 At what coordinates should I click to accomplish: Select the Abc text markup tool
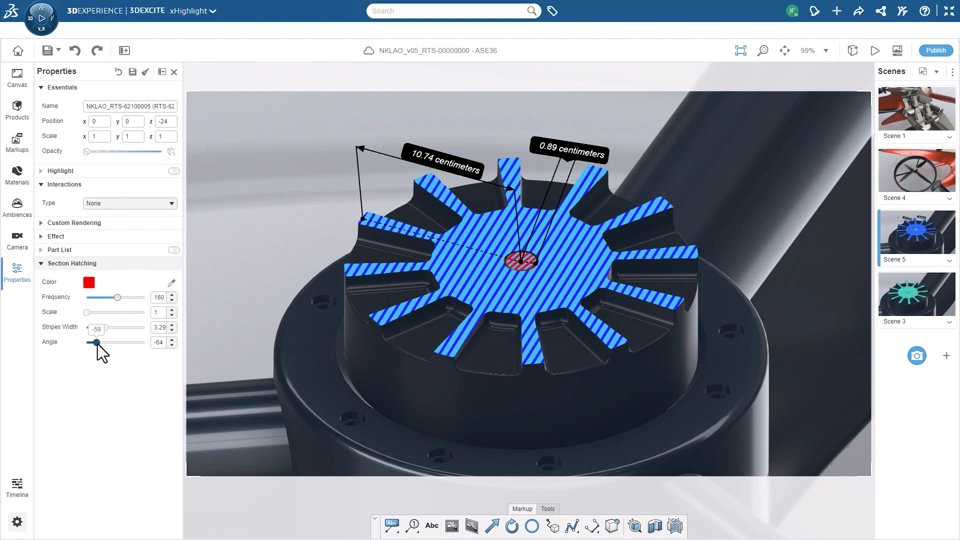[x=432, y=525]
